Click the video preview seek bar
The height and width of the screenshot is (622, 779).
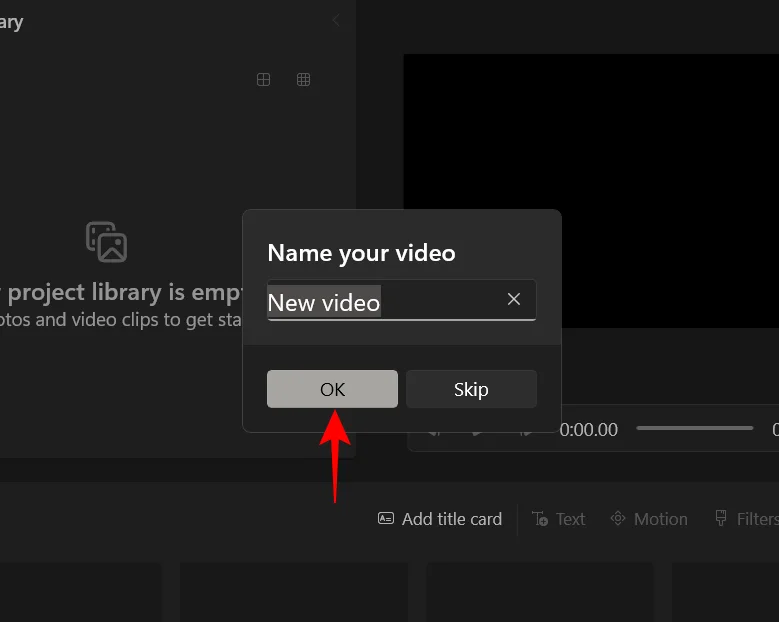pos(695,428)
